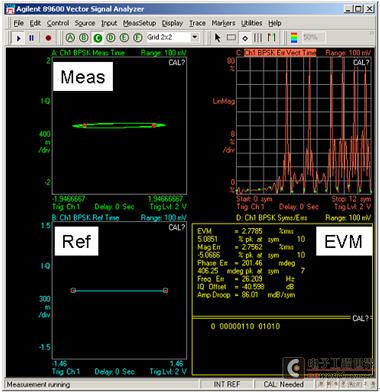Choose the arrow pointer tool
The width and height of the screenshot is (380, 392).
pyautogui.click(x=218, y=38)
